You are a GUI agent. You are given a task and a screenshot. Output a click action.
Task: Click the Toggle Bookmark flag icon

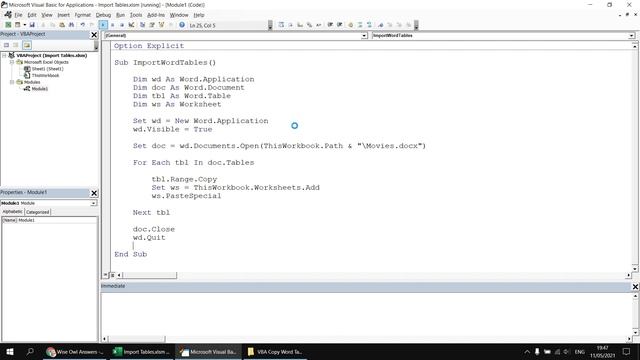(x=380, y=25)
